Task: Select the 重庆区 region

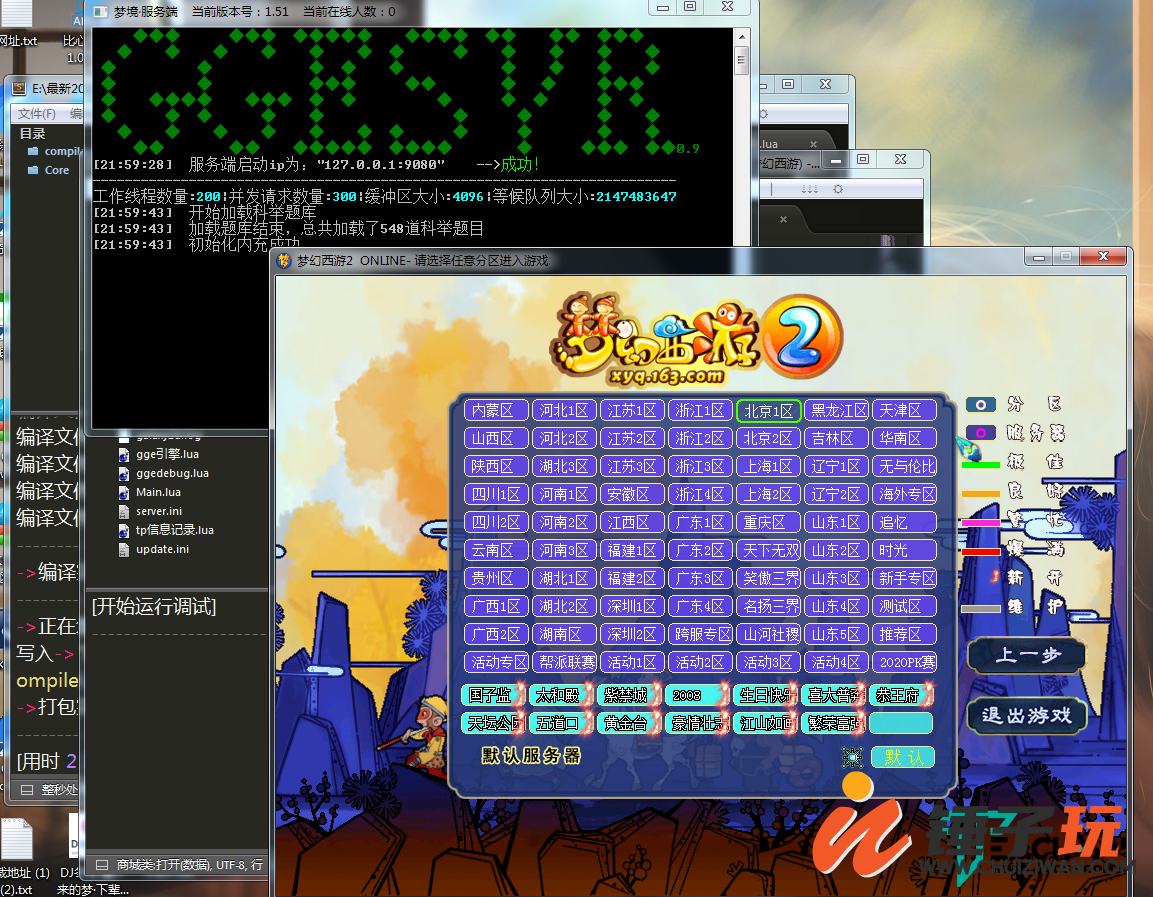Action: tap(768, 522)
